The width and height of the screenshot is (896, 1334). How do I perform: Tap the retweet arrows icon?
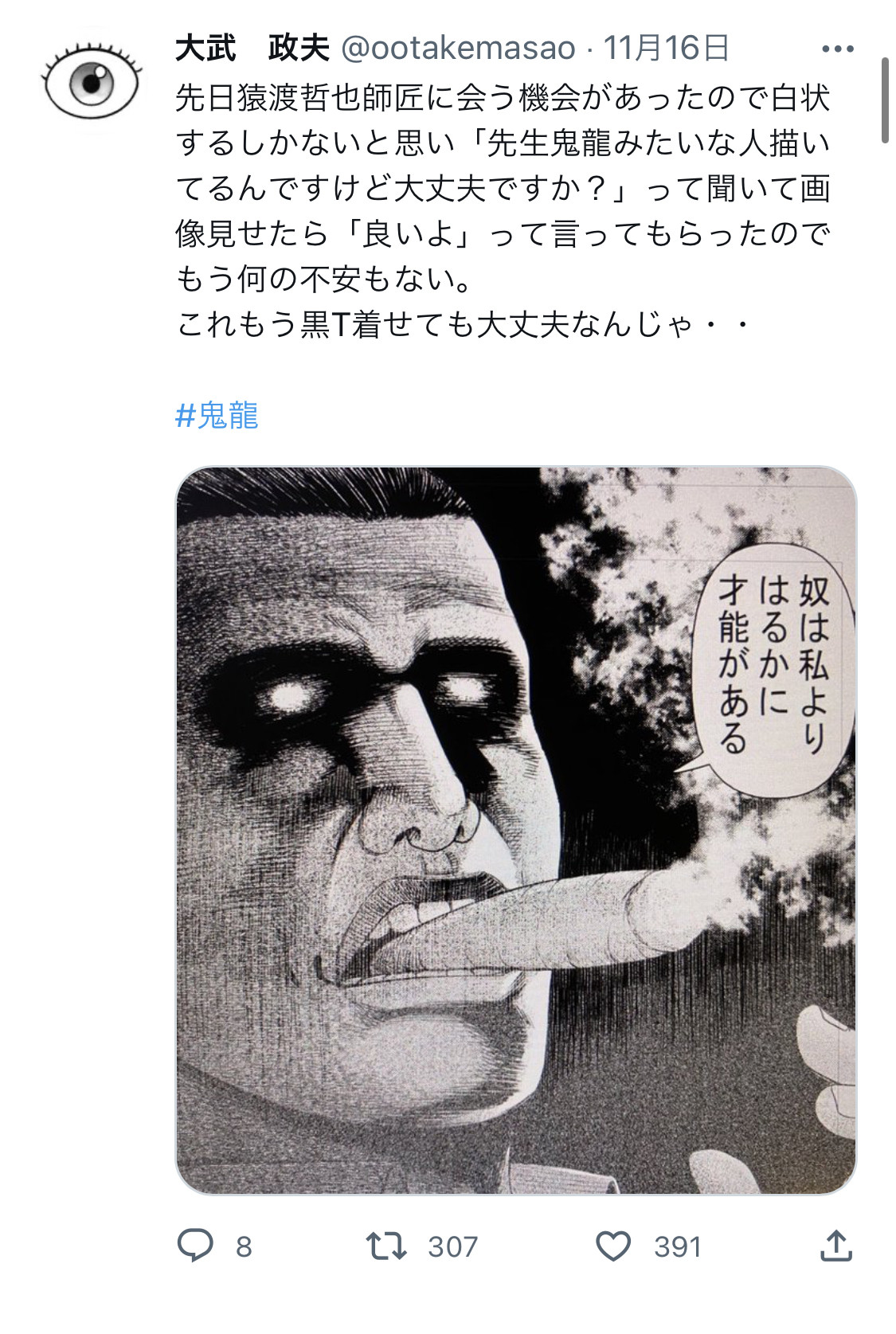pos(386,1246)
